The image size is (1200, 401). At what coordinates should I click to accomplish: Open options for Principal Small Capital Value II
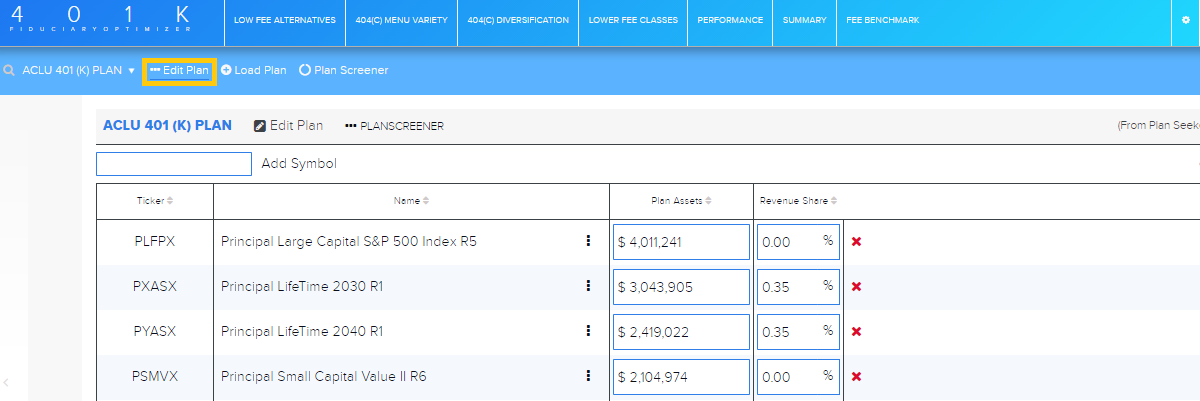pyautogui.click(x=588, y=376)
